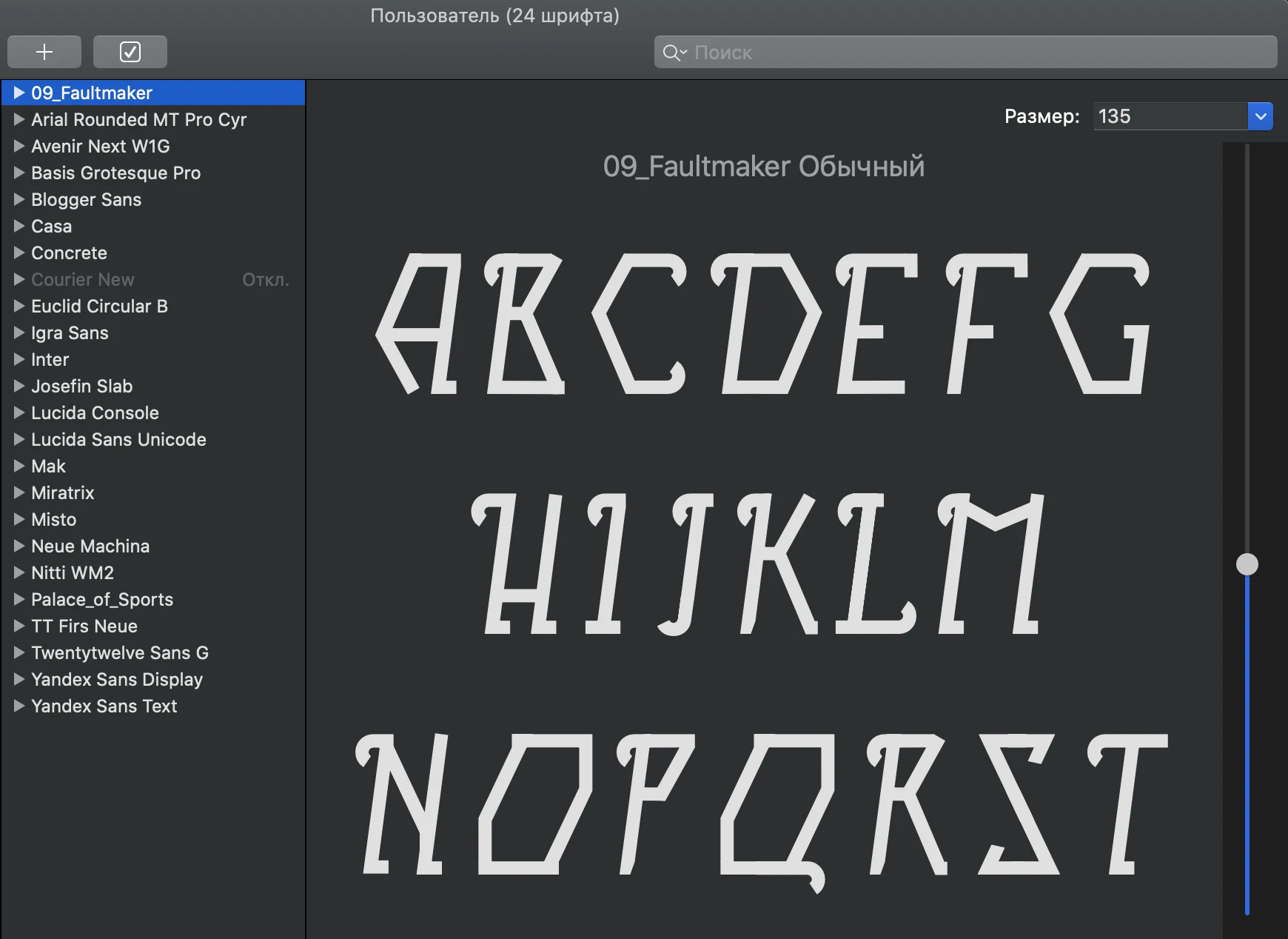Select the Neue Machina font
Viewport: 1288px width, 939px height.
click(153, 546)
